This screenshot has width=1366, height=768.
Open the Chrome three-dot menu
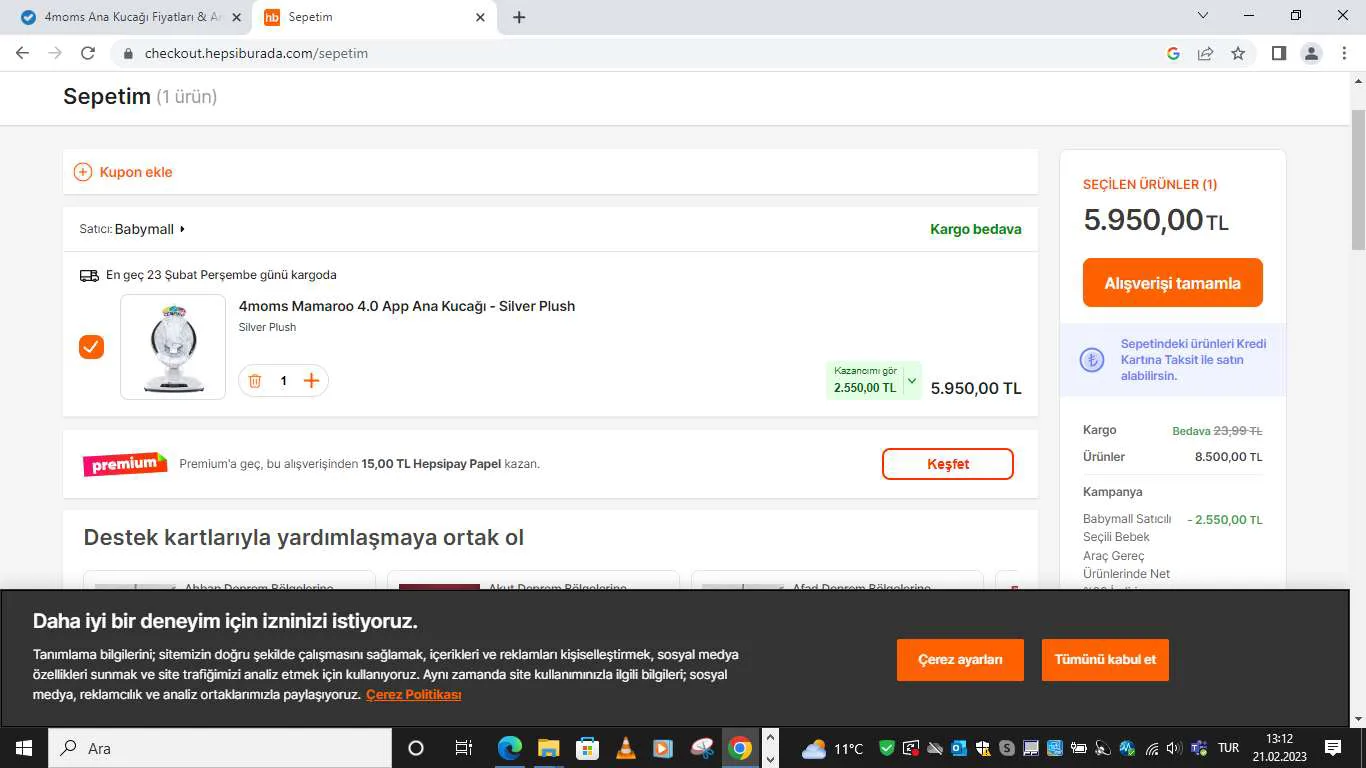(1344, 54)
